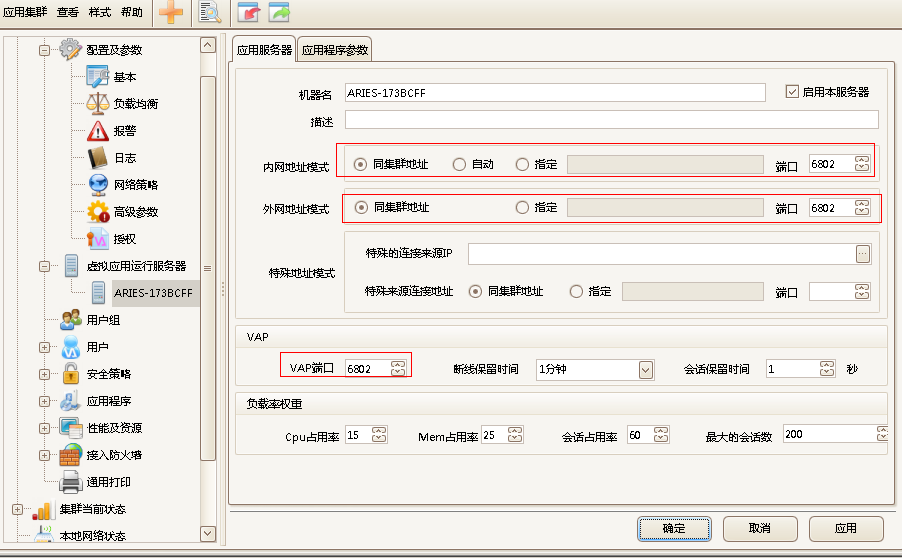
Task: Open the 网络策略 globe icon
Action: [98, 185]
